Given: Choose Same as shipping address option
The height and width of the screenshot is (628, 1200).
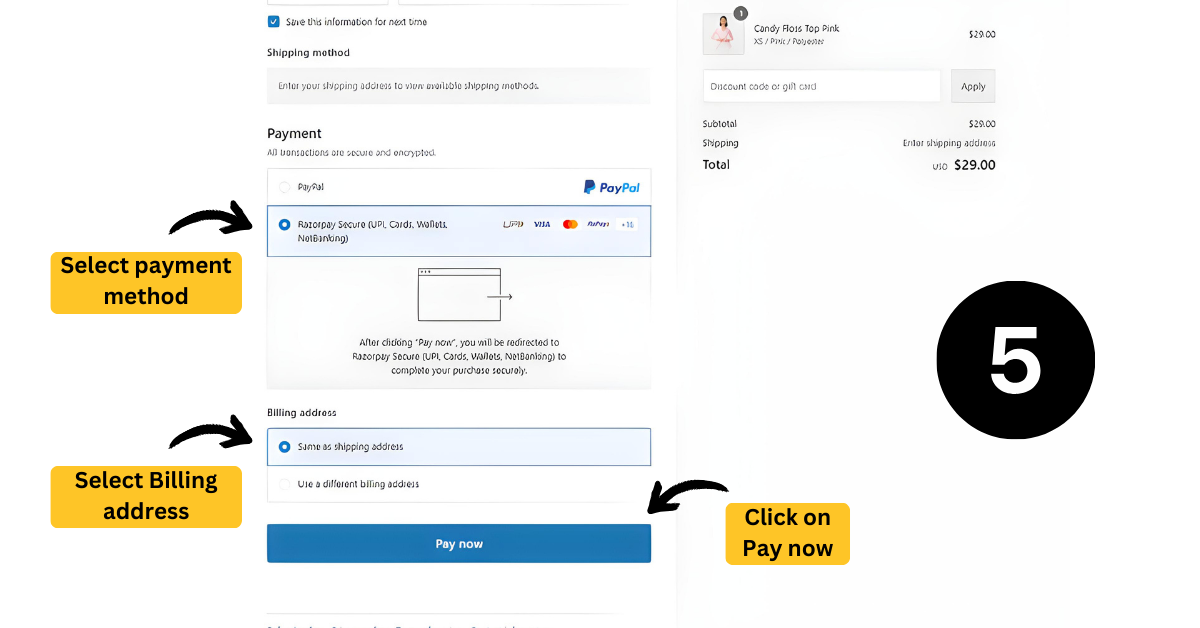Looking at the screenshot, I should coord(285,447).
